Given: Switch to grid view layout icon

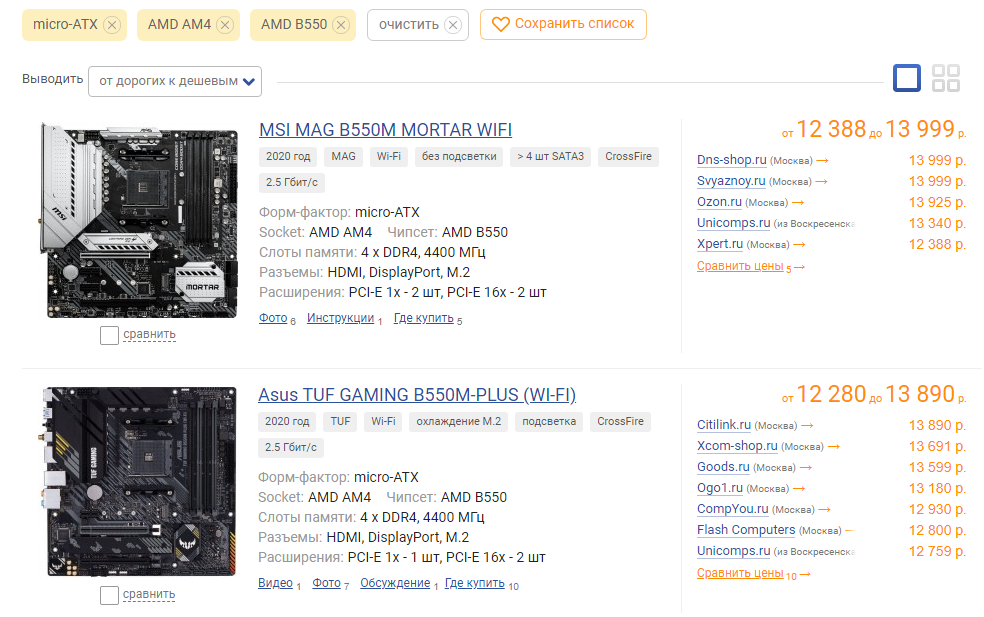Looking at the screenshot, I should pos(946,78).
